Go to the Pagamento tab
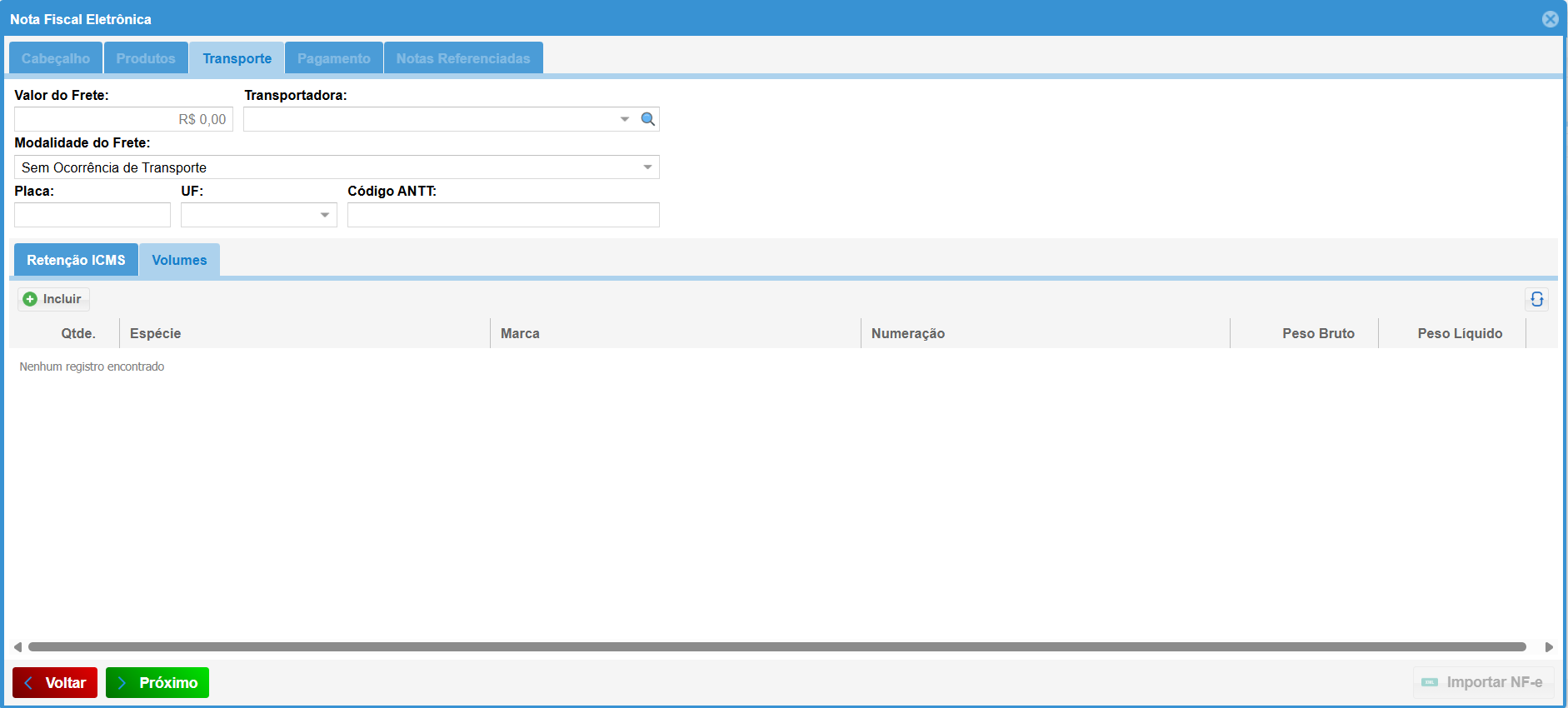The height and width of the screenshot is (708, 1568). [333, 58]
